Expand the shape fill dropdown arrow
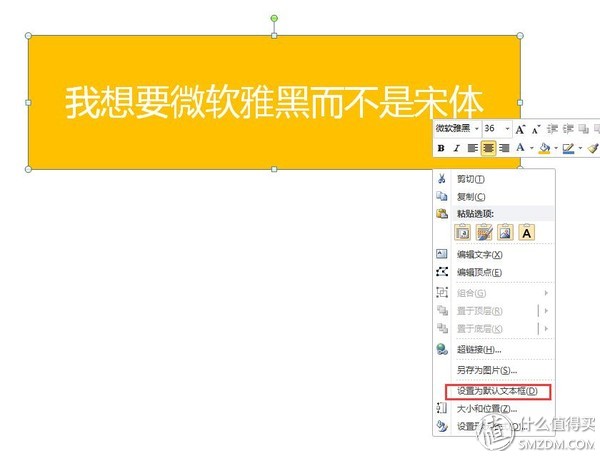600x456 pixels. point(556,148)
